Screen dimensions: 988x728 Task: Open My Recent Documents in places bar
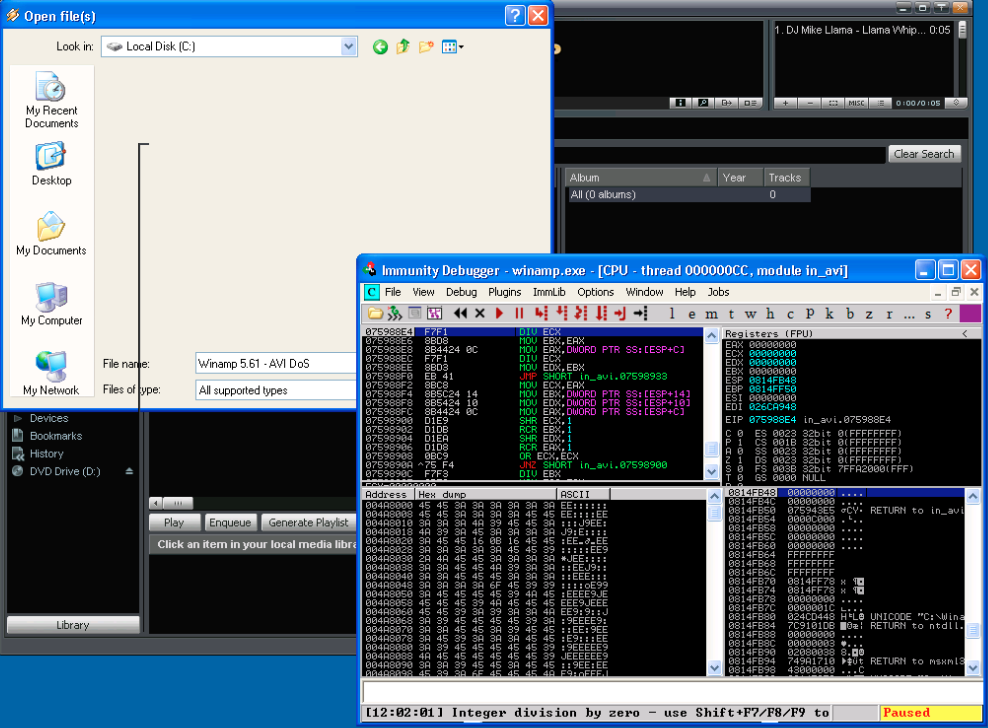click(x=52, y=100)
